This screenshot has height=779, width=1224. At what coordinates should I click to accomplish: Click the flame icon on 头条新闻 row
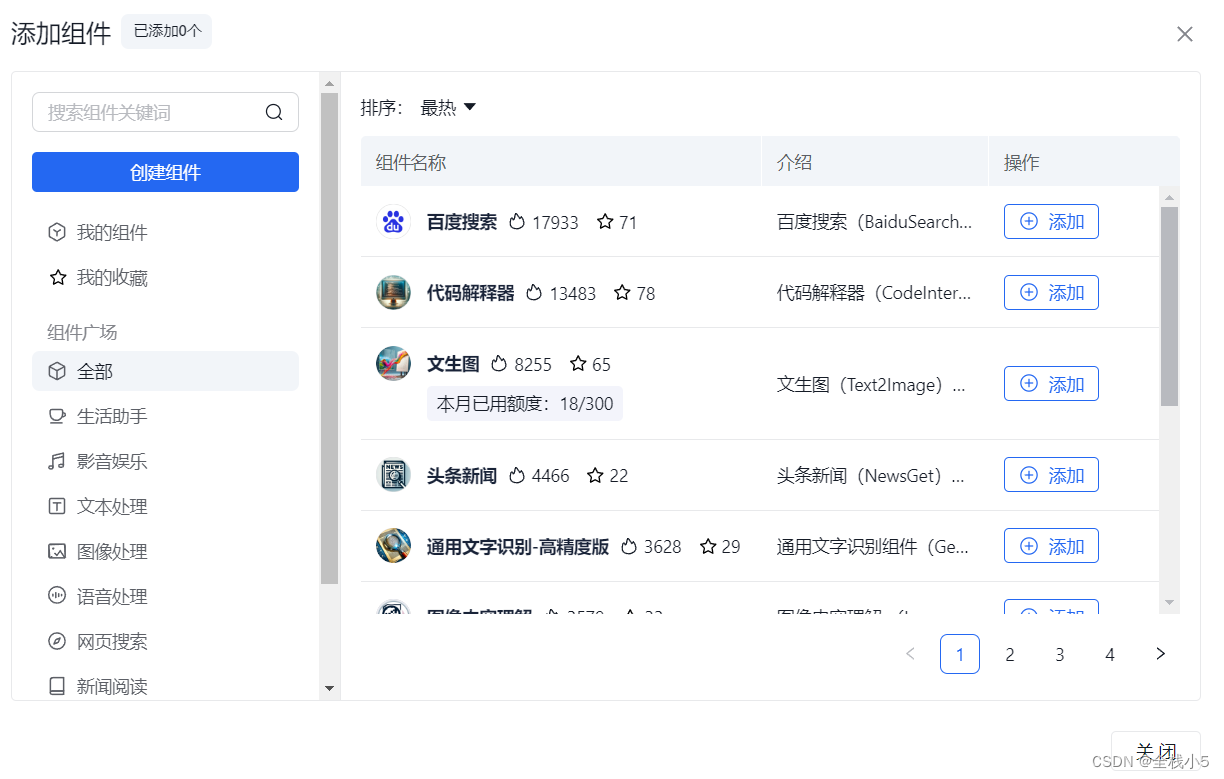click(x=517, y=475)
